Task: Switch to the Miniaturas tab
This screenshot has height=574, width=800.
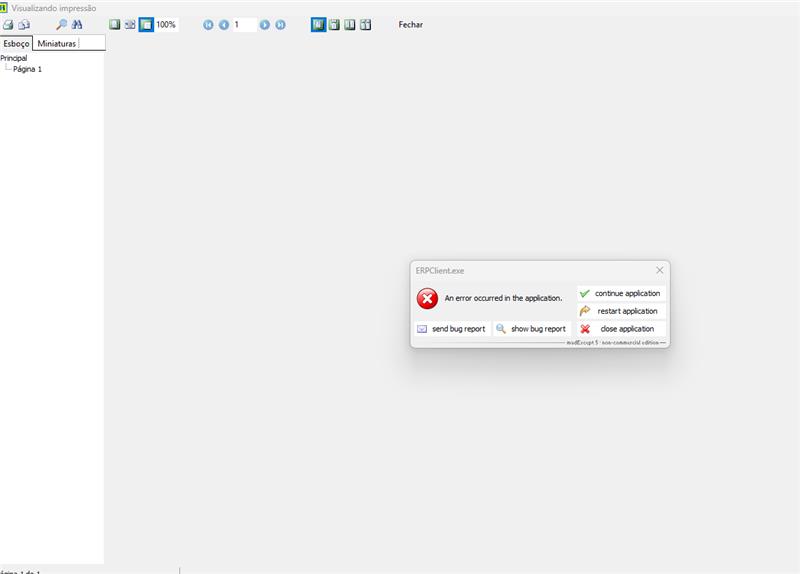Action: 57,43
